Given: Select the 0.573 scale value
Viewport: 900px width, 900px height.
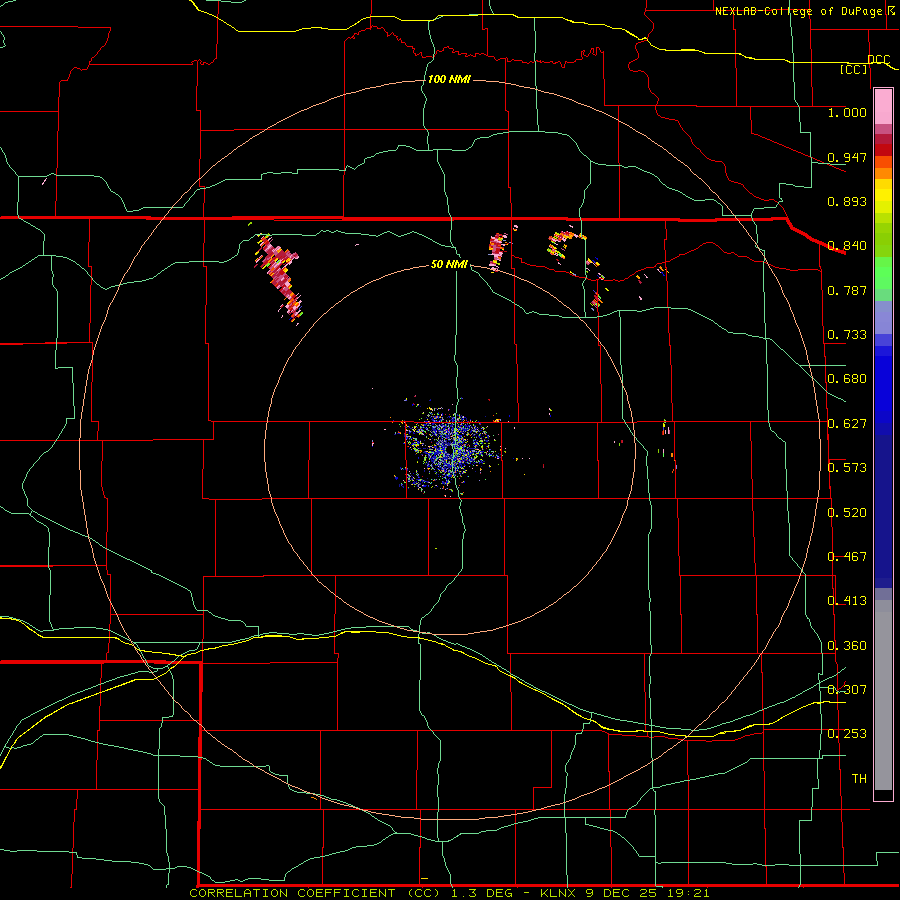Looking at the screenshot, I should pyautogui.click(x=847, y=468).
